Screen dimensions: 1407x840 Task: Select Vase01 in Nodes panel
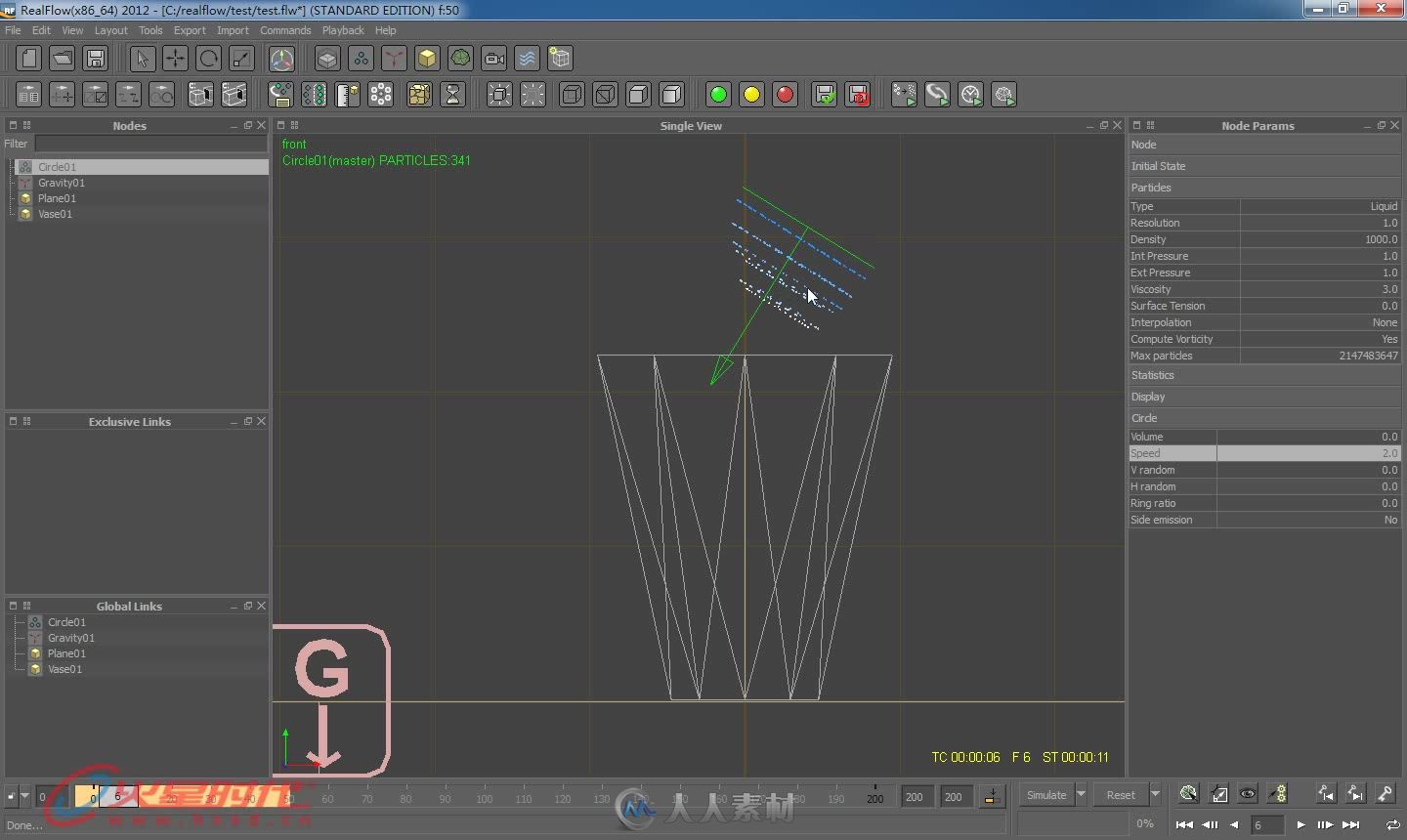(x=56, y=214)
